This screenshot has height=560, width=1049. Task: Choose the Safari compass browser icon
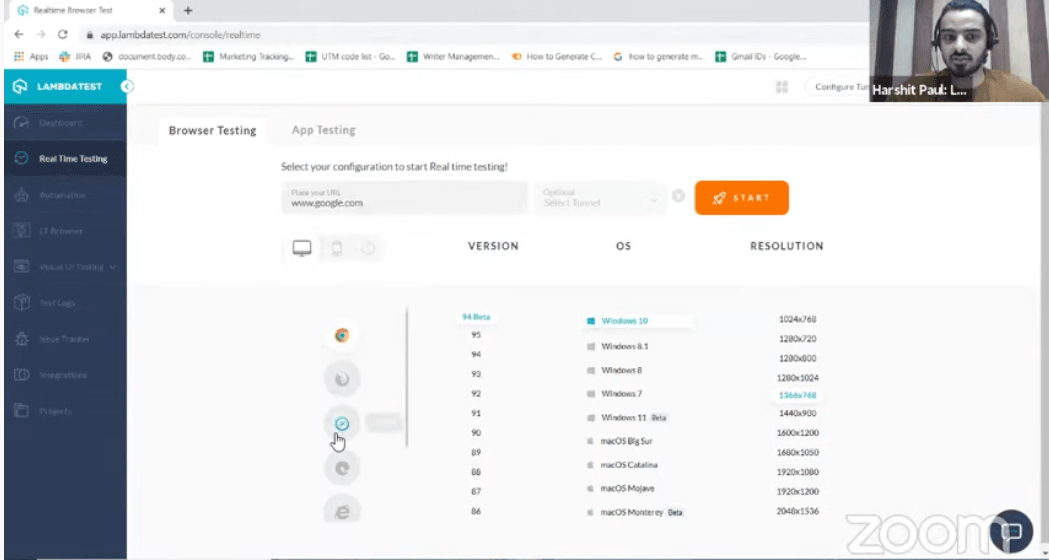pyautogui.click(x=342, y=423)
